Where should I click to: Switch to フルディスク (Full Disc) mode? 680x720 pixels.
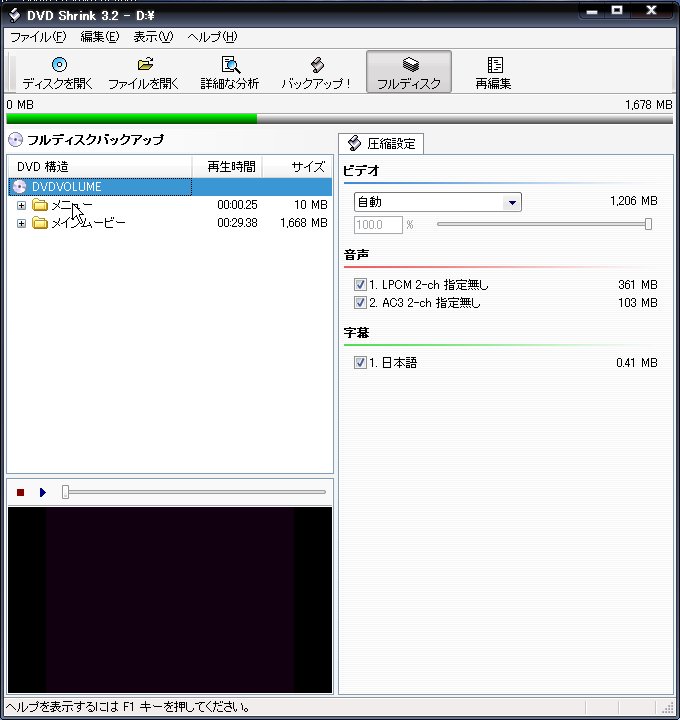[x=409, y=72]
